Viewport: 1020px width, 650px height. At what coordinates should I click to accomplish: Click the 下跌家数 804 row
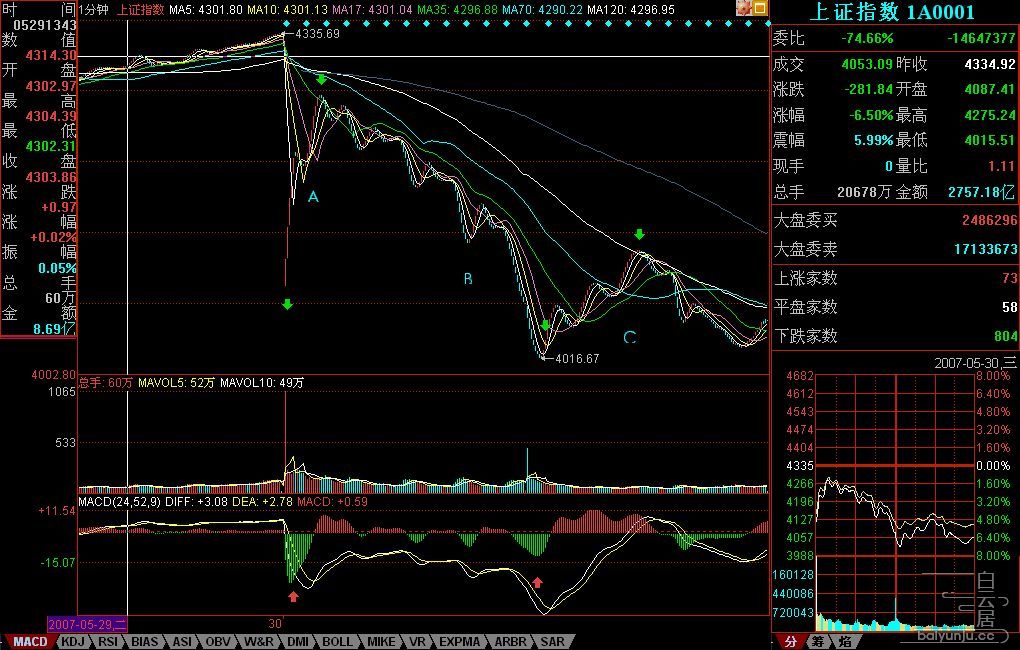(895, 336)
